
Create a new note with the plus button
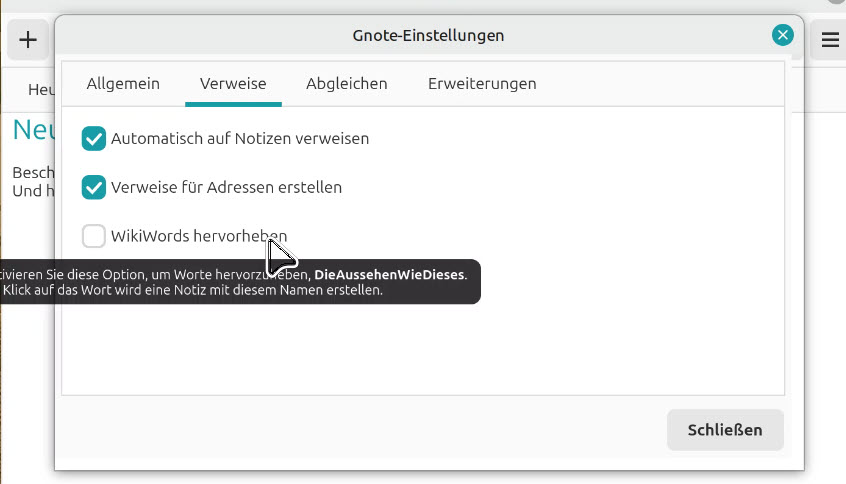coord(28,40)
